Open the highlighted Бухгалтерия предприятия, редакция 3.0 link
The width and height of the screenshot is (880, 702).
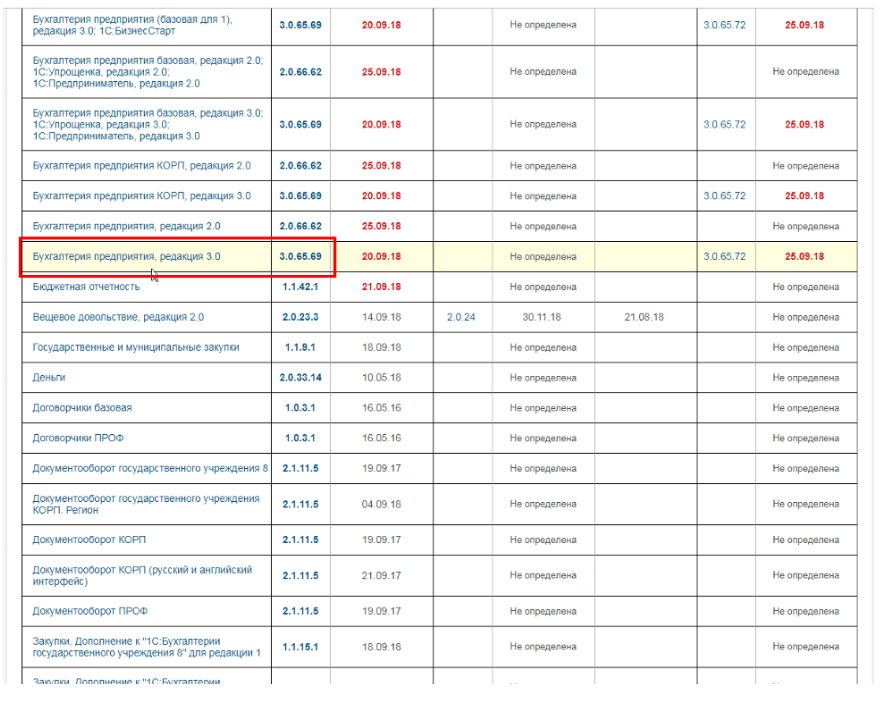[126, 257]
